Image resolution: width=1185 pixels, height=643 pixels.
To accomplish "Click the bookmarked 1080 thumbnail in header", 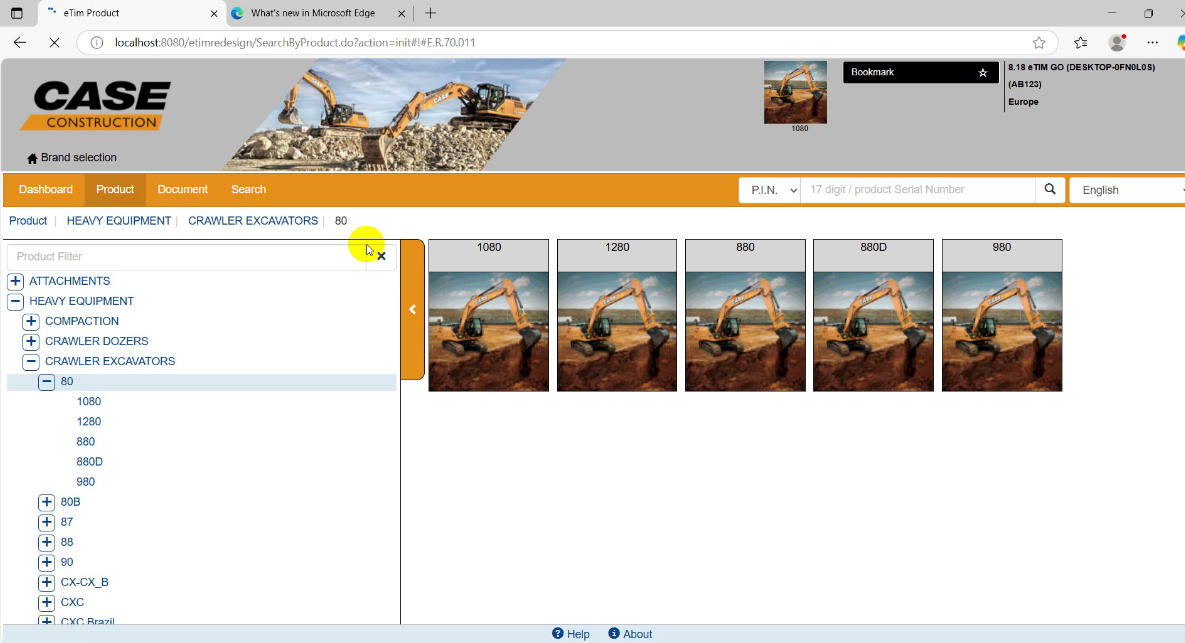I will coord(795,92).
